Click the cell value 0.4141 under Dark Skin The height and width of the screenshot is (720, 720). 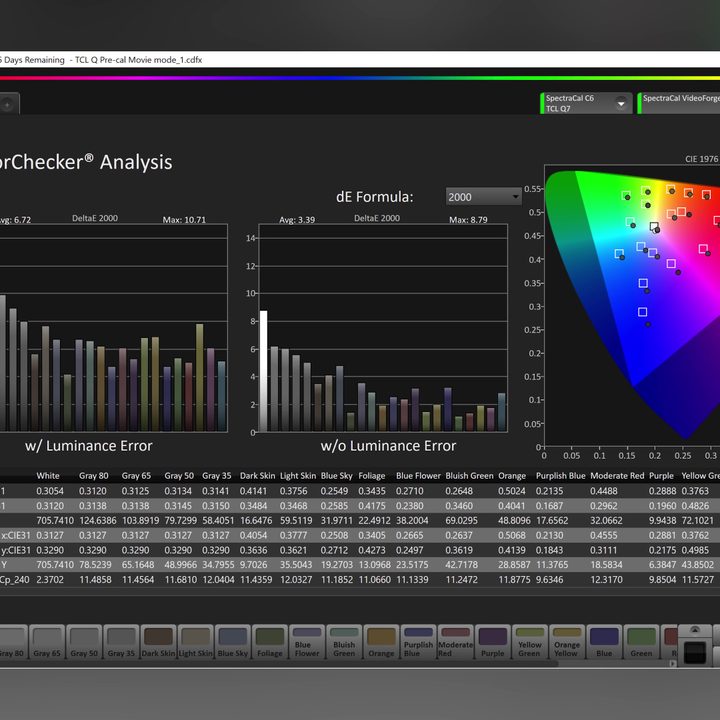[253, 491]
